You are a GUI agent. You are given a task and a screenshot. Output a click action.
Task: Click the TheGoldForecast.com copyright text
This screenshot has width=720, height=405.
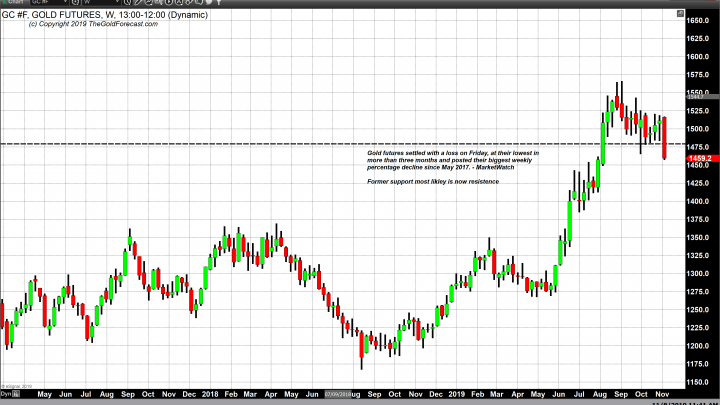78,23
